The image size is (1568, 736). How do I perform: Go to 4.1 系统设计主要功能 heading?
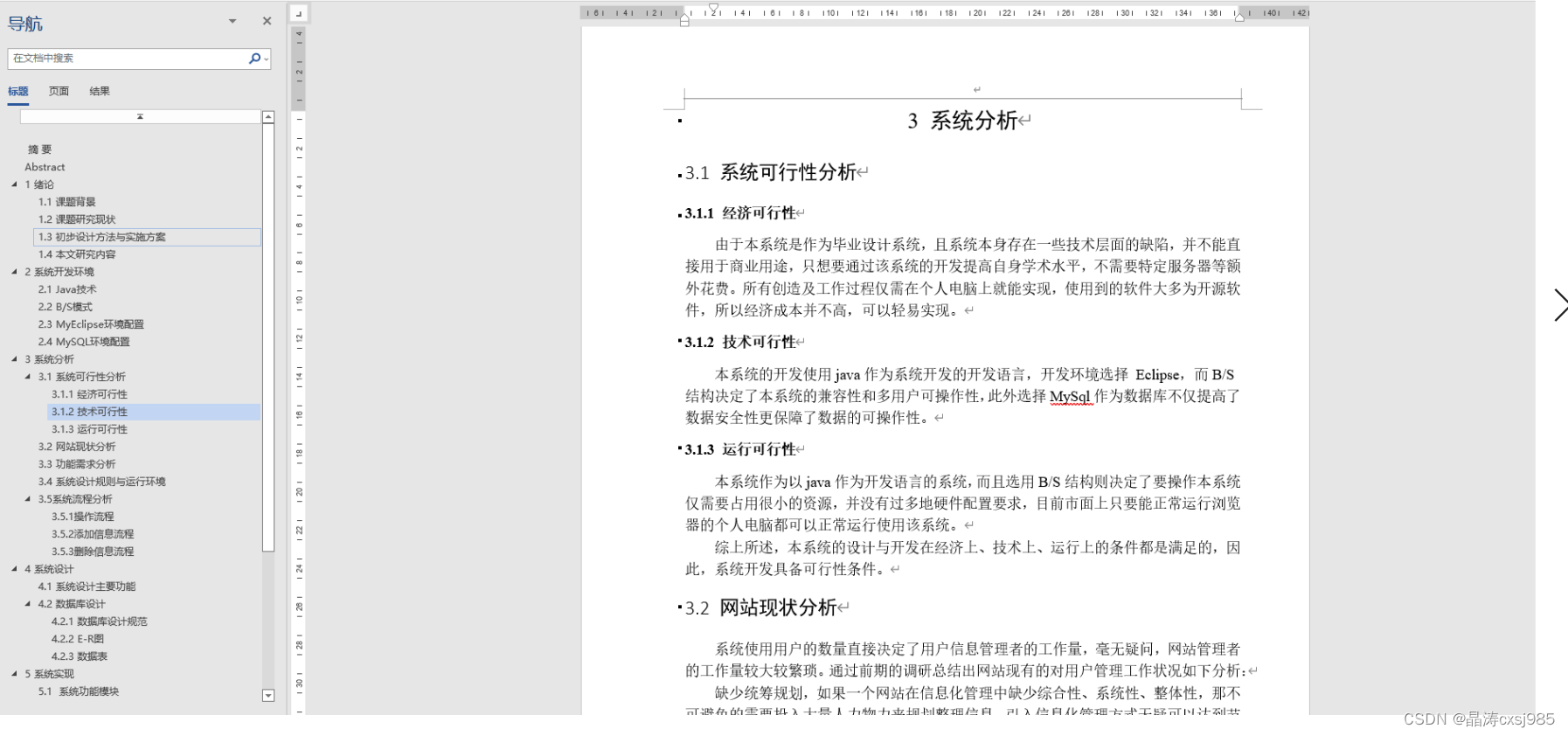87,587
